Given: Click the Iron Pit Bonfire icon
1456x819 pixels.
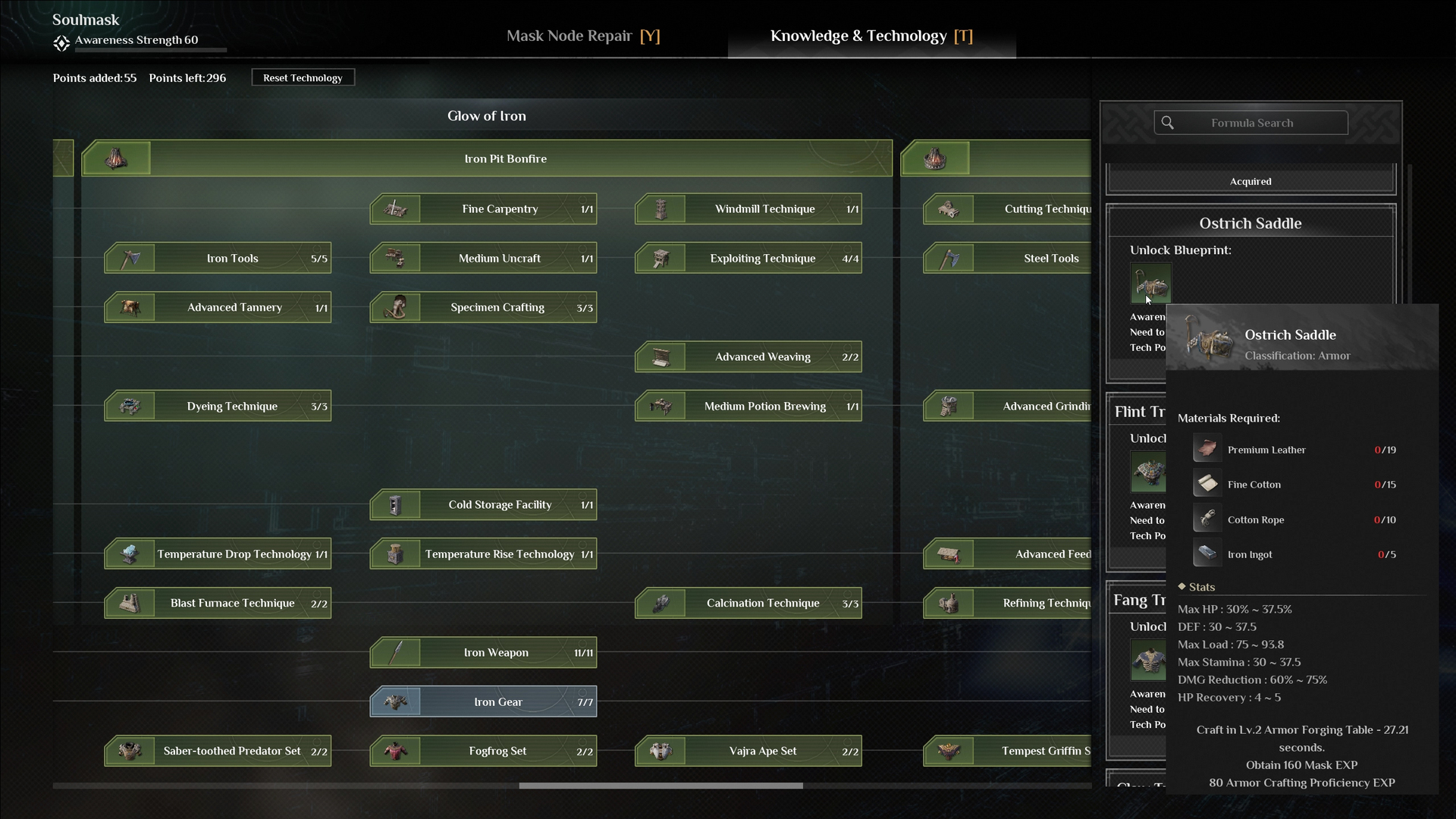Looking at the screenshot, I should [116, 158].
